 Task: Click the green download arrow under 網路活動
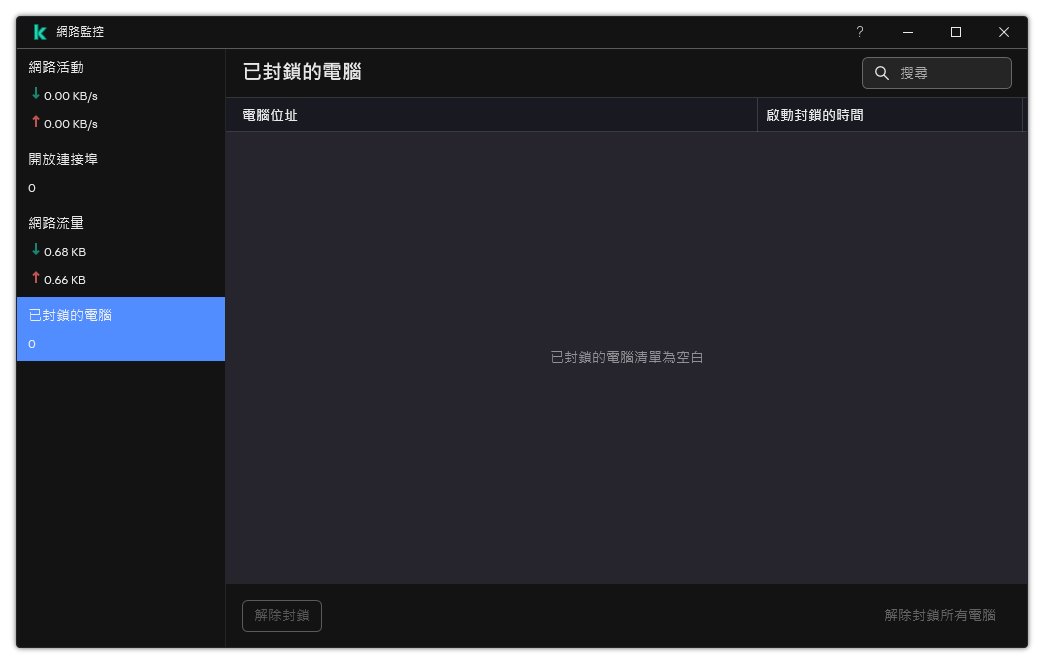[34, 95]
